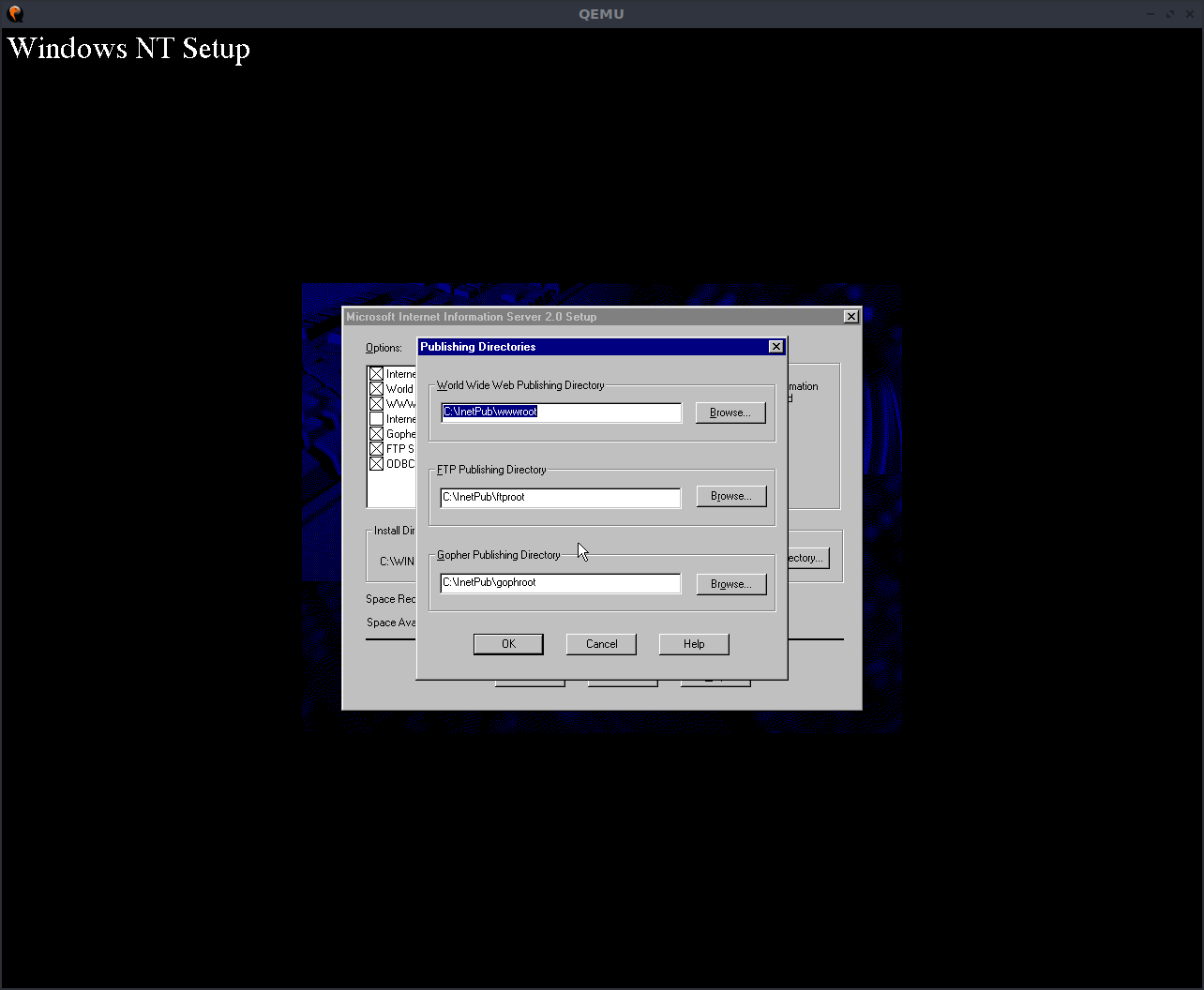Click the Change Directory button in Setup window
The height and width of the screenshot is (990, 1204).
point(807,558)
